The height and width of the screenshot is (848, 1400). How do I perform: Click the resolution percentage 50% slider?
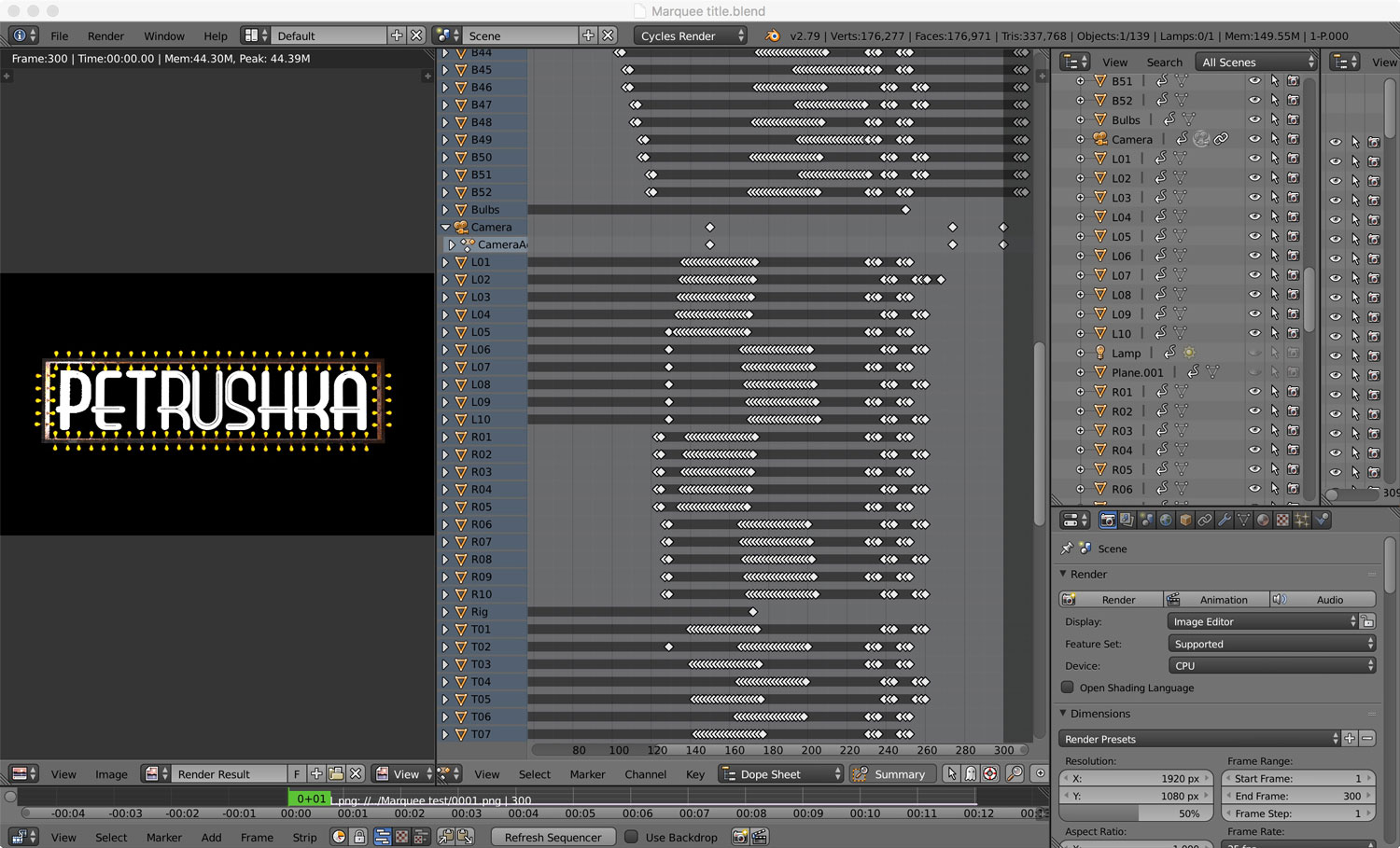(x=1136, y=813)
